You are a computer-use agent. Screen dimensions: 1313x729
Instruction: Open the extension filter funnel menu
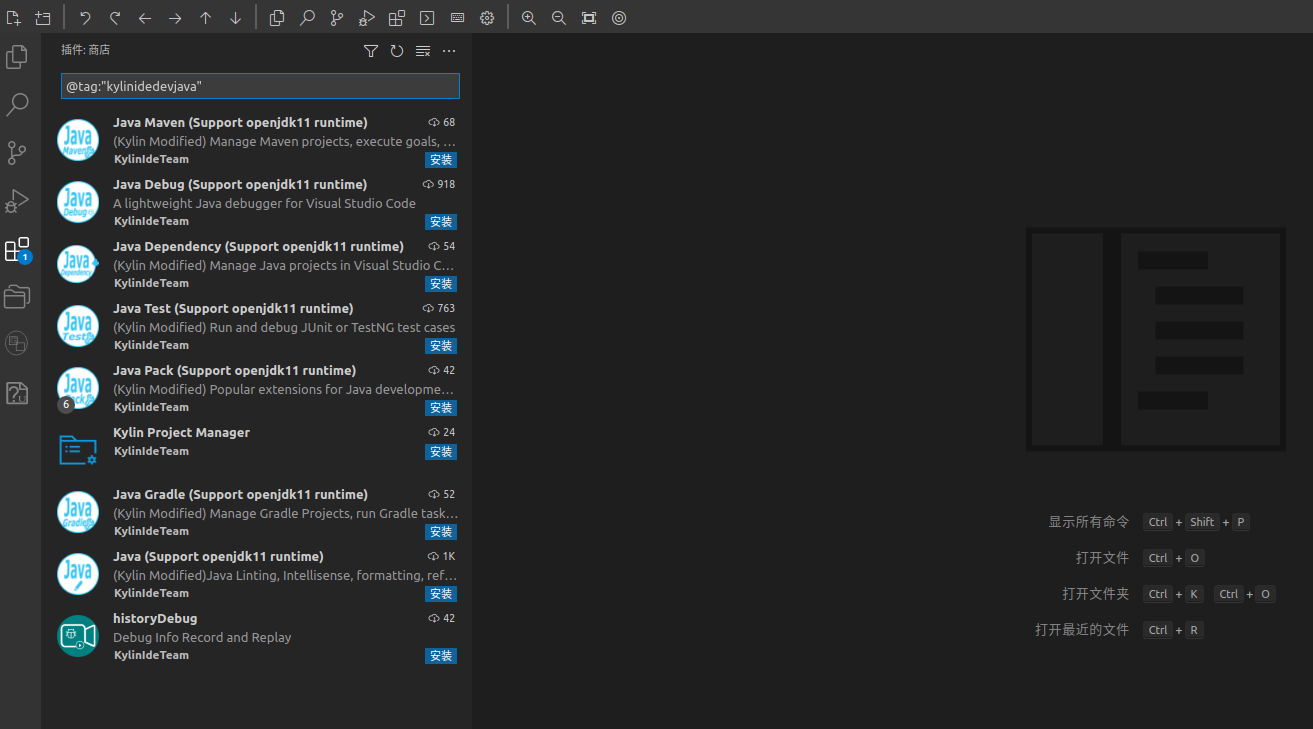[x=371, y=51]
